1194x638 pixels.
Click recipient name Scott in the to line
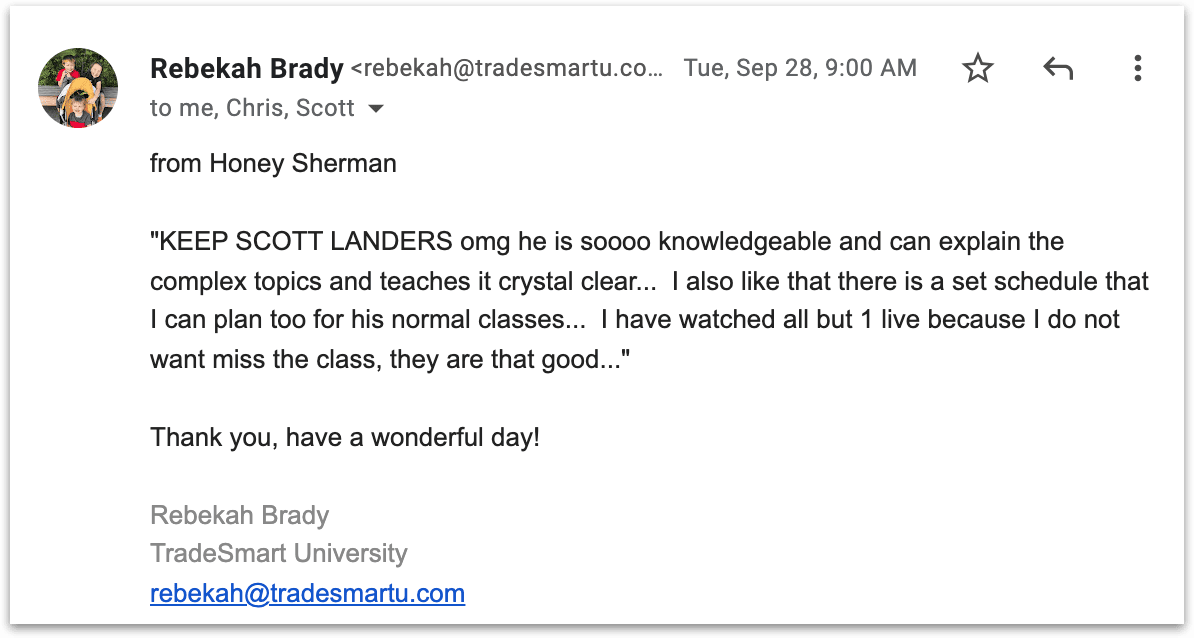(x=325, y=108)
